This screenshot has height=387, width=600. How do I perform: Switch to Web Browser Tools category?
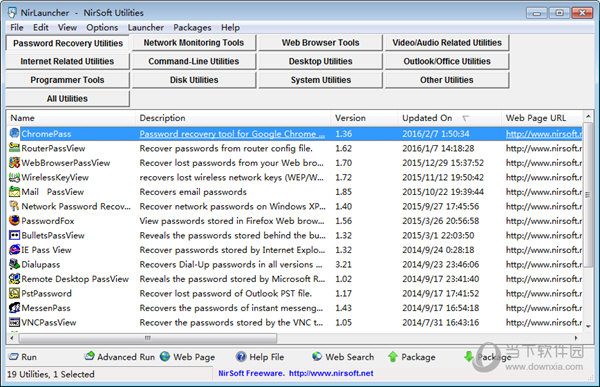(x=320, y=42)
